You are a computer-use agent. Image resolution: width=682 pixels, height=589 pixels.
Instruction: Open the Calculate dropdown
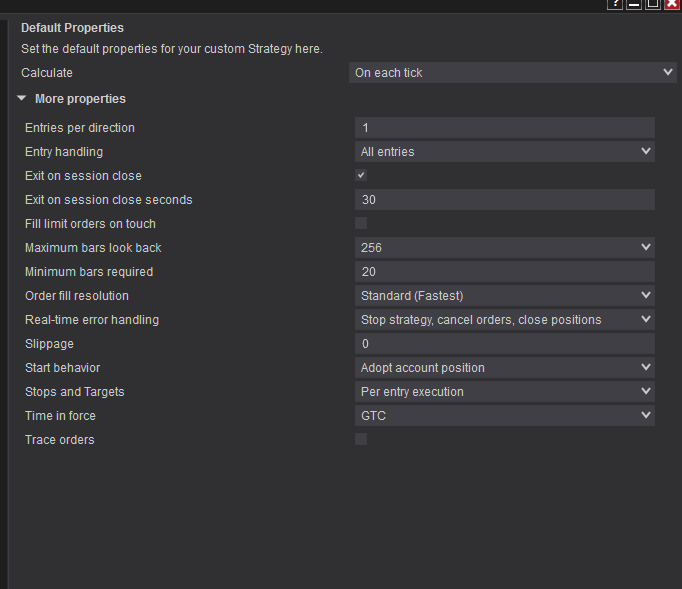coord(513,73)
